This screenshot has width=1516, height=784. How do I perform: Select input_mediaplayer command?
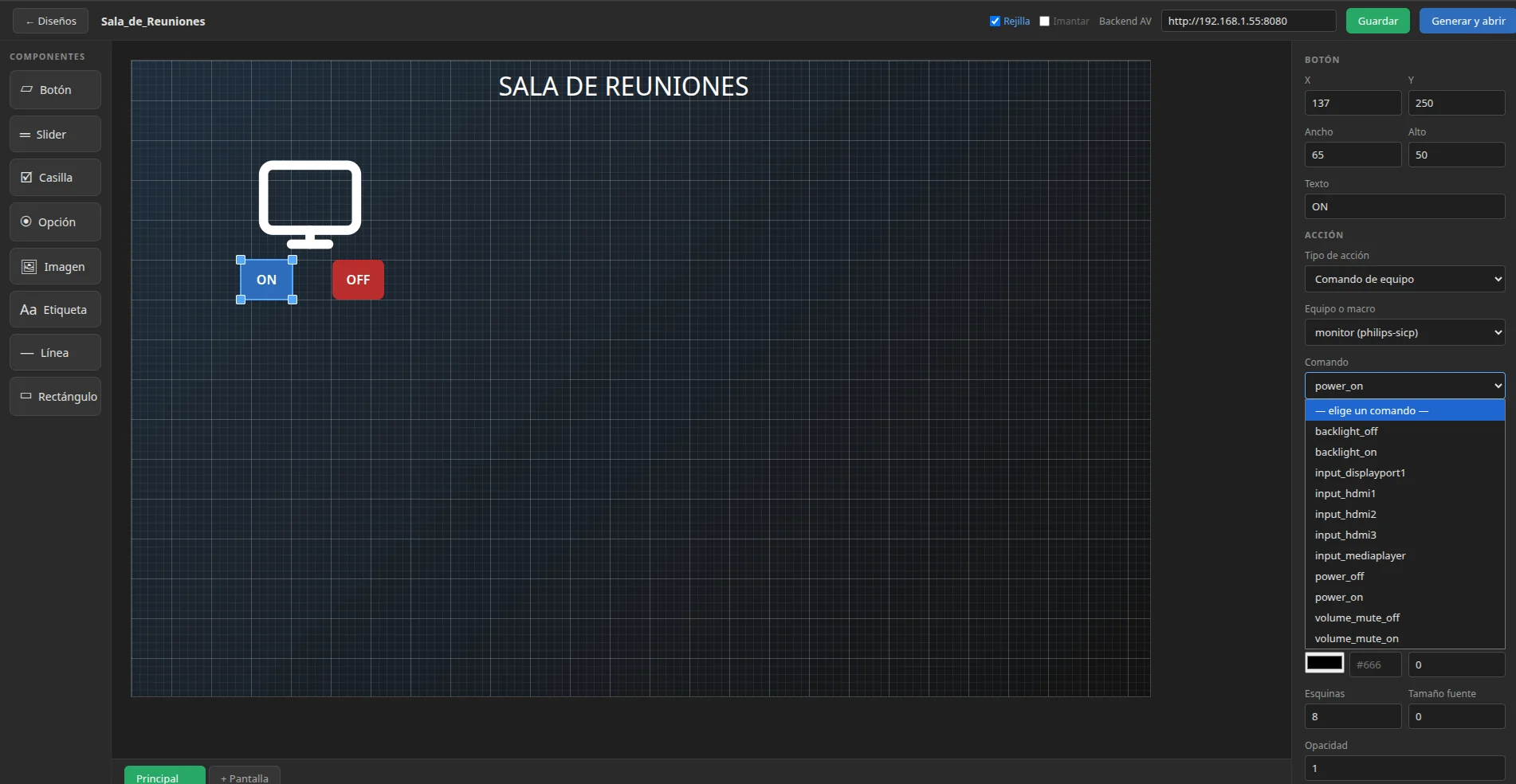click(1404, 555)
